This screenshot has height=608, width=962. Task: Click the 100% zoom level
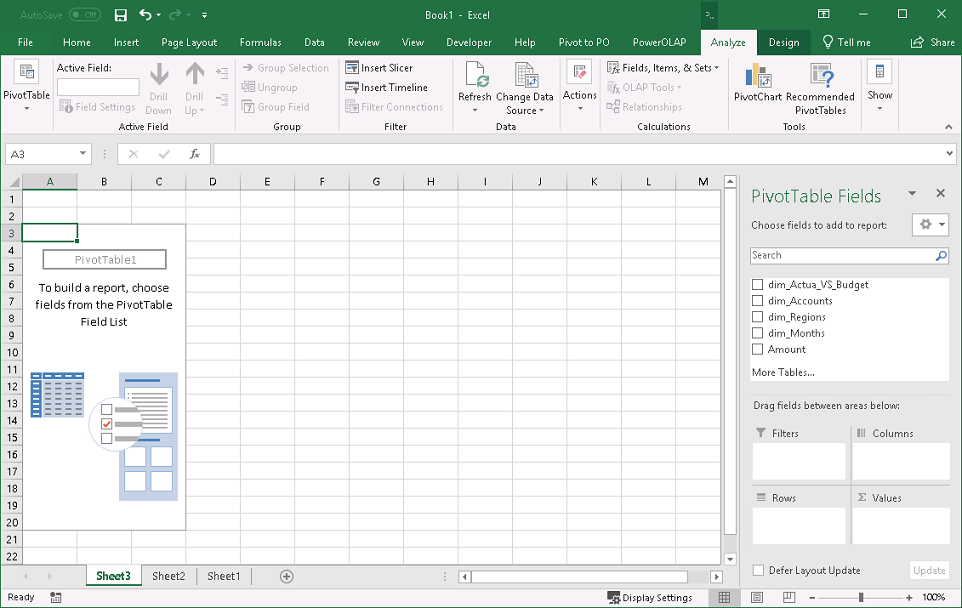934,597
